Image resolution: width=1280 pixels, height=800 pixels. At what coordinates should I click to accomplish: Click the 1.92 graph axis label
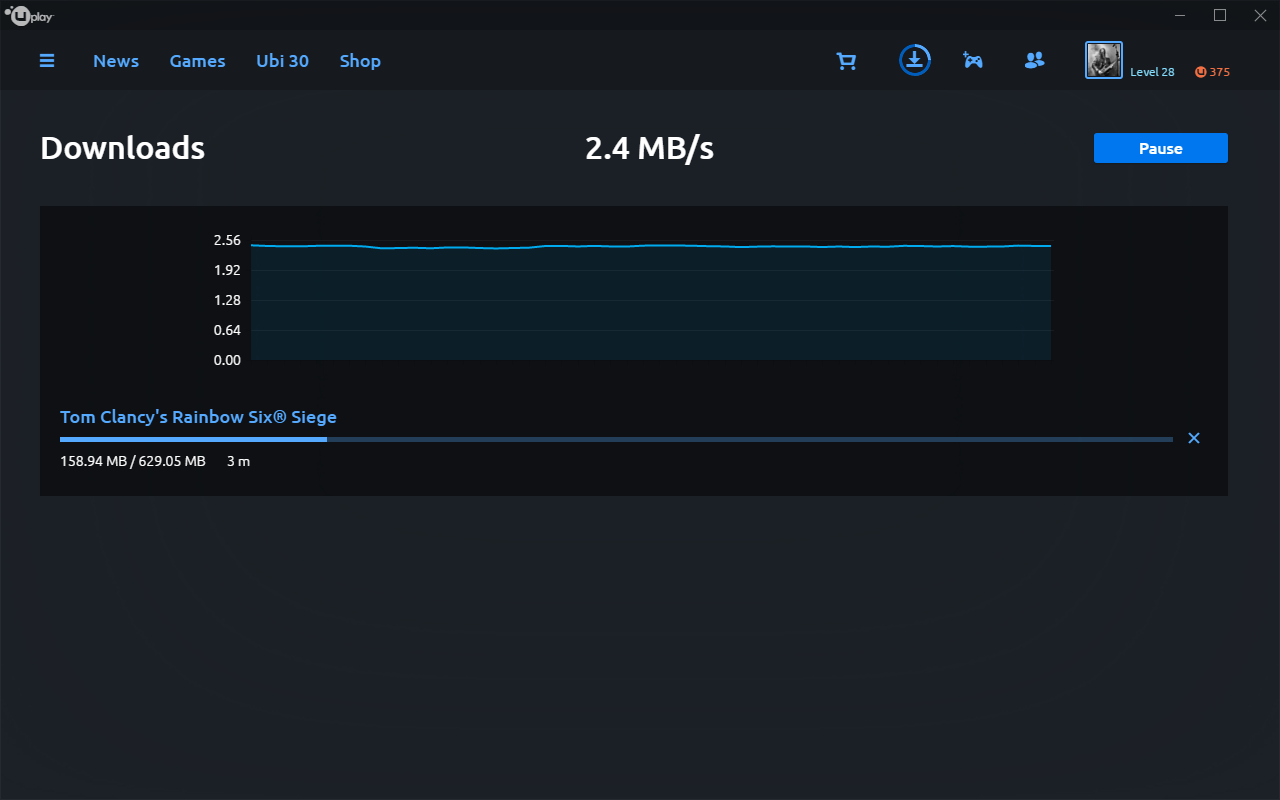point(227,270)
